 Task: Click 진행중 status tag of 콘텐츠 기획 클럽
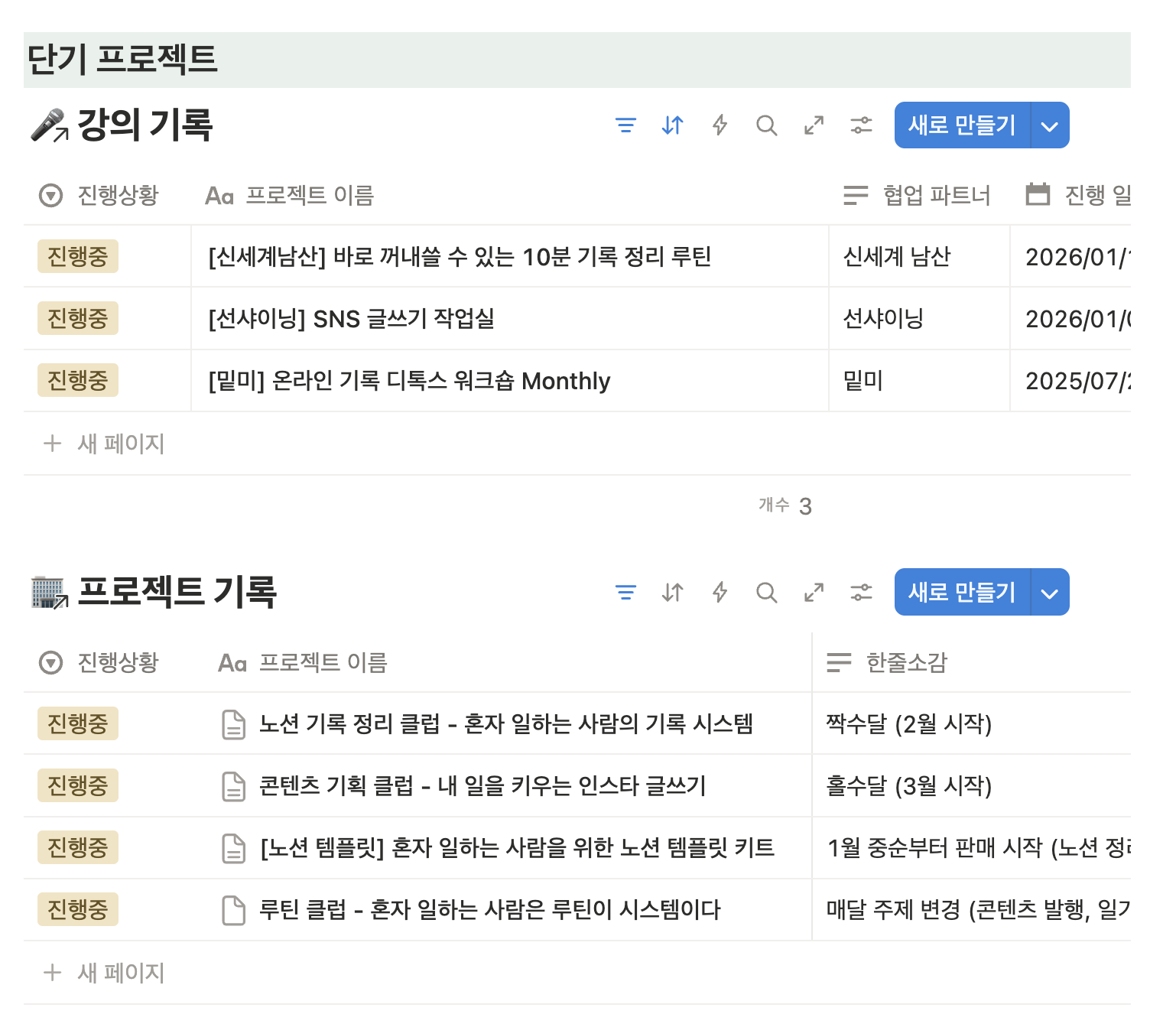tap(78, 785)
